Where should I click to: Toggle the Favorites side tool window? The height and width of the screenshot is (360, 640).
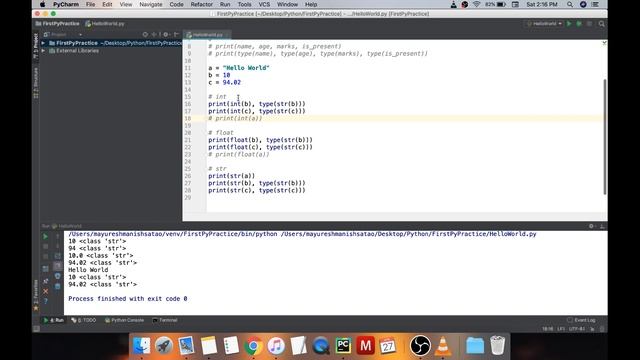point(36,295)
